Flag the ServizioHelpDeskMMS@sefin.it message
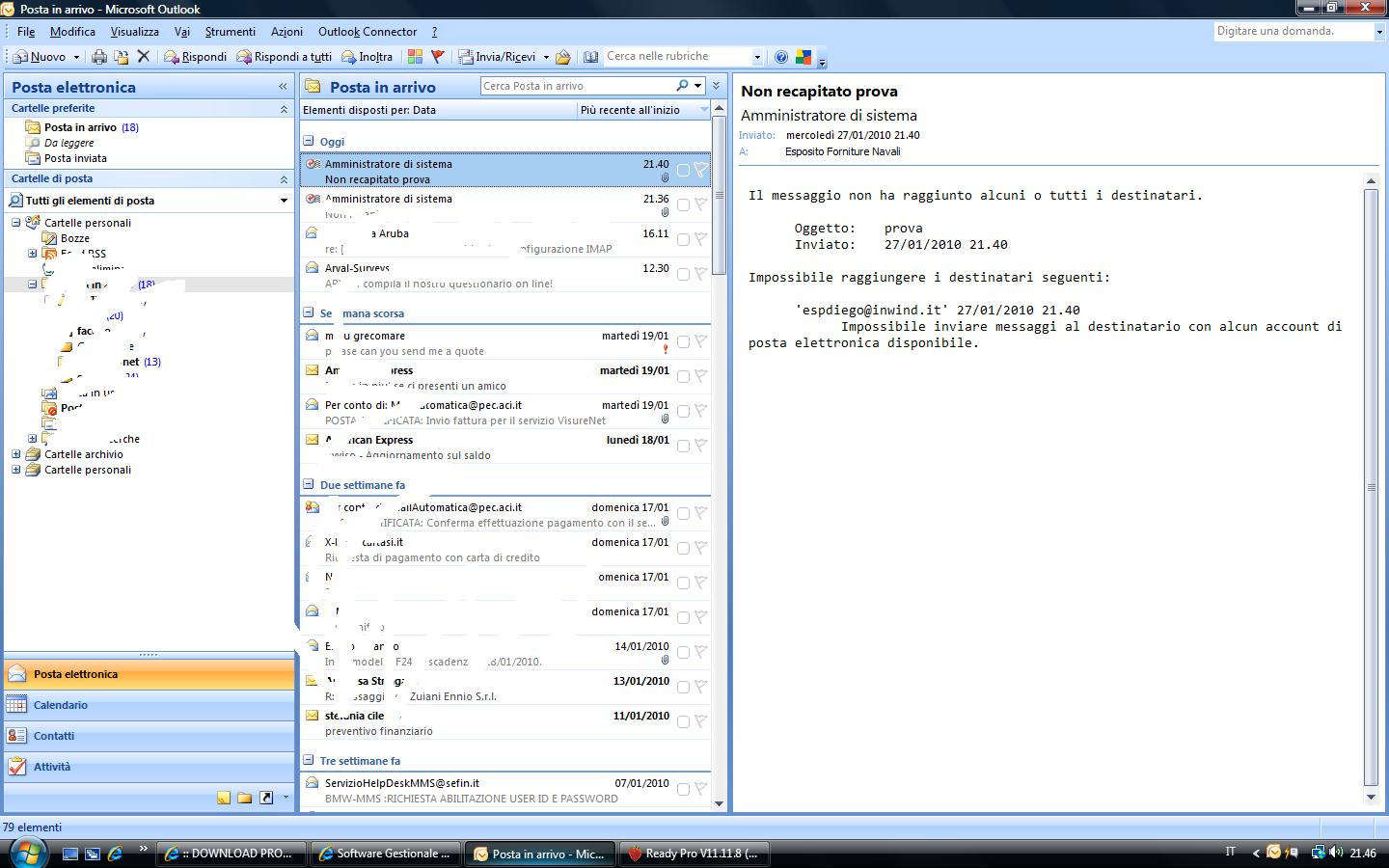Image resolution: width=1389 pixels, height=868 pixels. pyautogui.click(x=701, y=789)
